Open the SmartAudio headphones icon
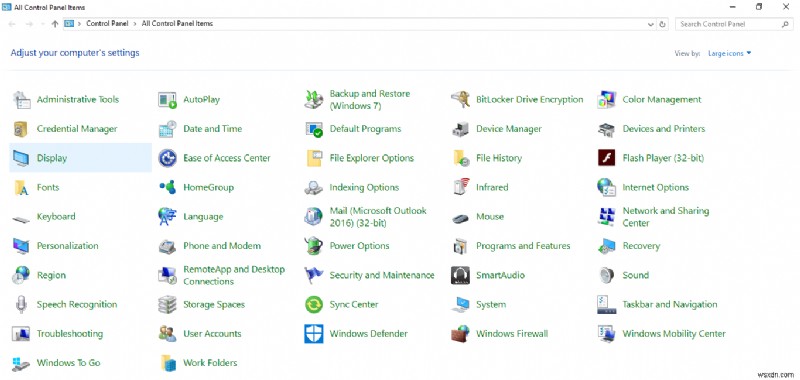 (460, 275)
